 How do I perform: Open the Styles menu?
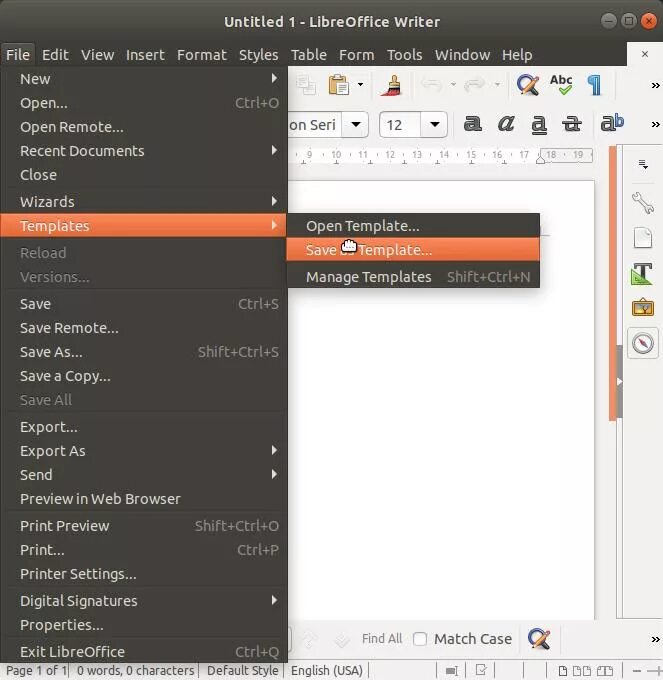pyautogui.click(x=258, y=55)
